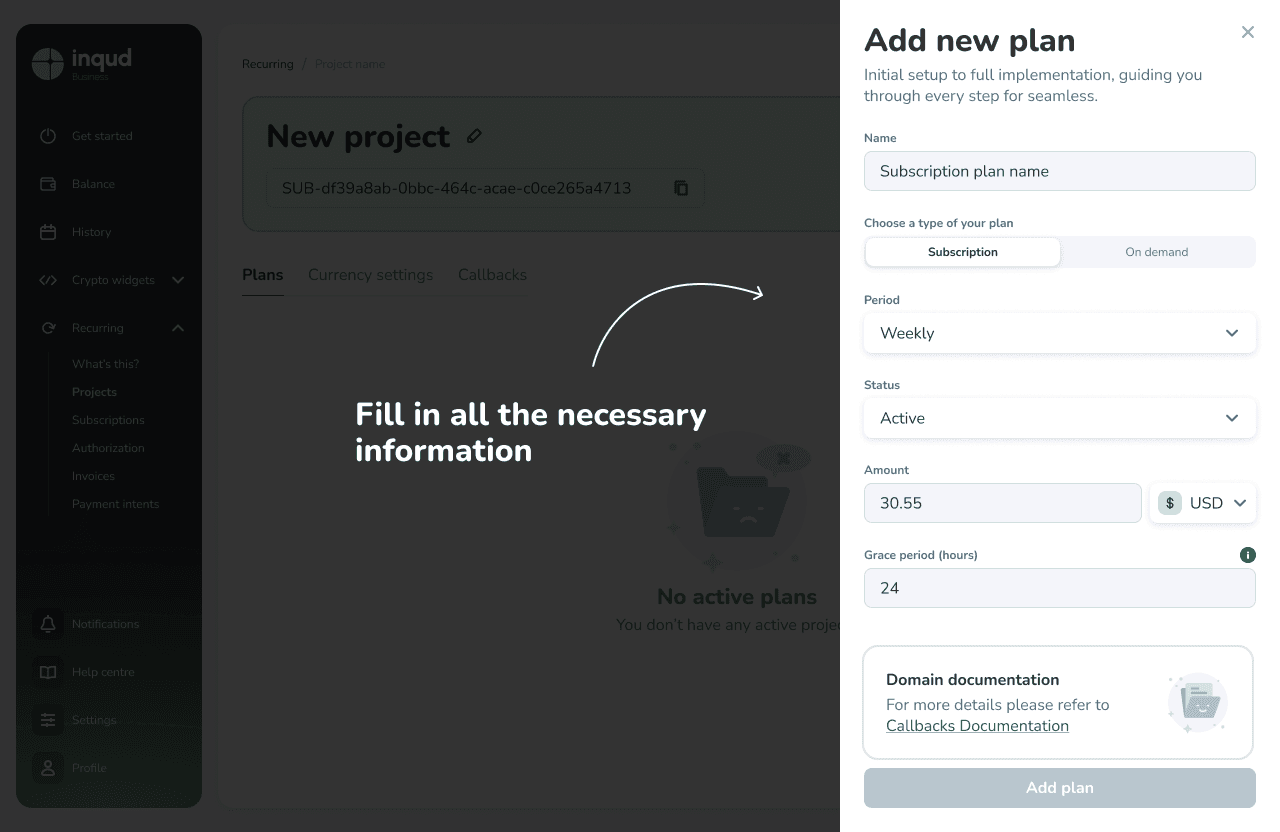
Task: Close the Add new plan panel
Action: coord(1247,32)
